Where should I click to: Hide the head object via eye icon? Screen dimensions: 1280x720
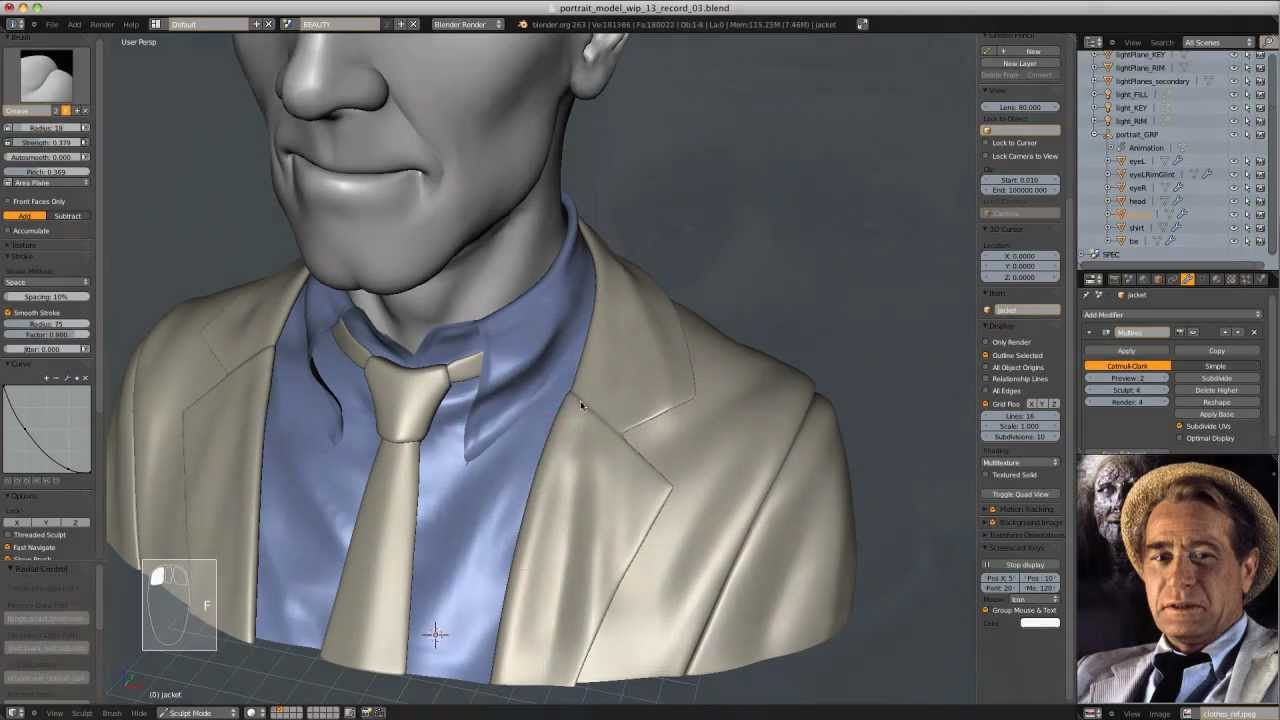[1234, 201]
